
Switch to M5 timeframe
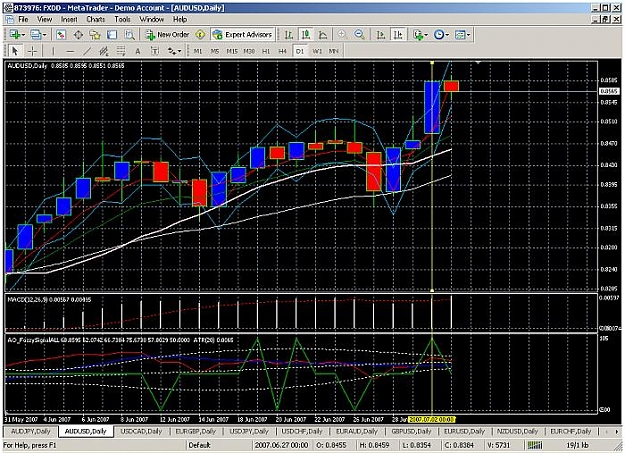[x=215, y=51]
